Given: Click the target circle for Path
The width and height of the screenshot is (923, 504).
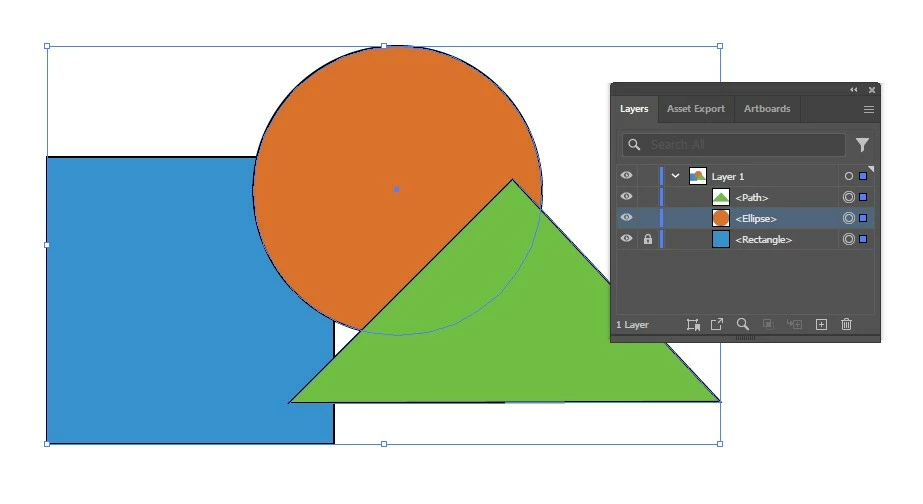Looking at the screenshot, I should click(848, 197).
